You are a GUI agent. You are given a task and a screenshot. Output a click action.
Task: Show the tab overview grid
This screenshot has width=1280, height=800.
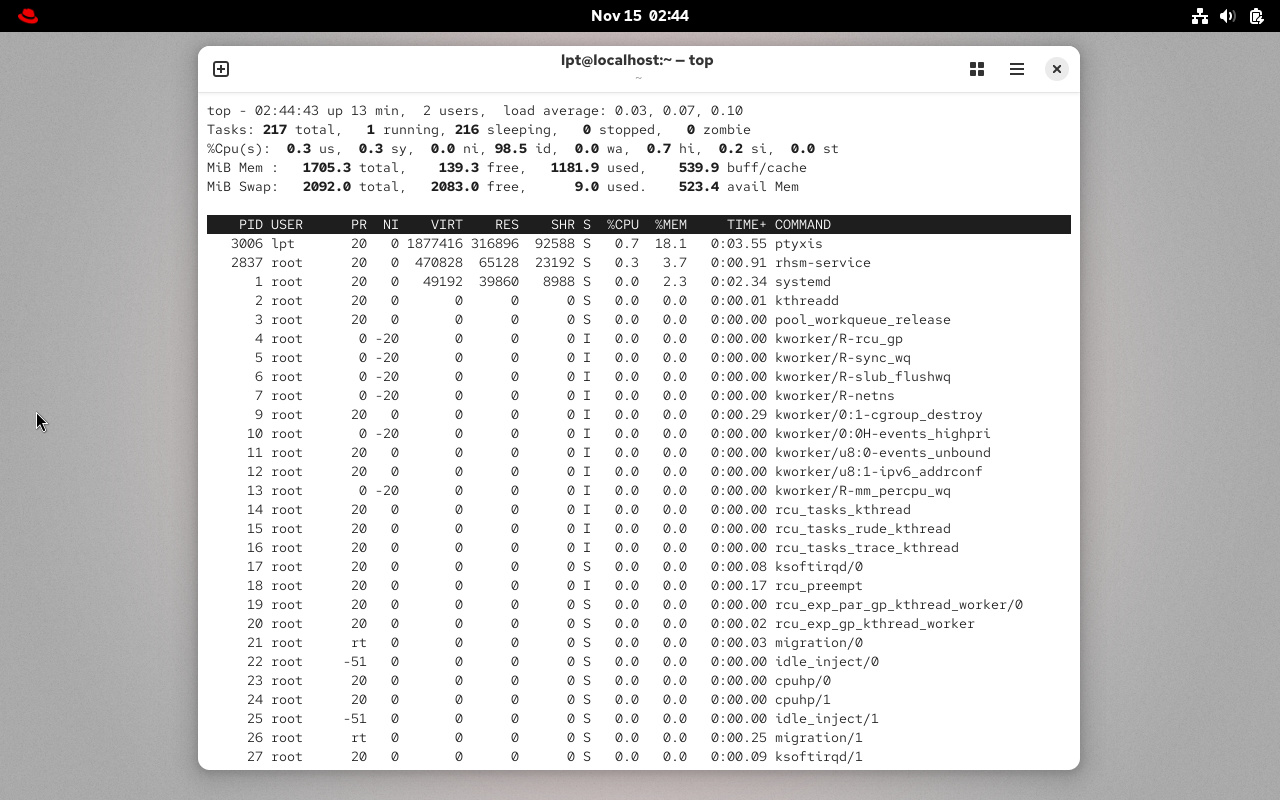coord(977,69)
